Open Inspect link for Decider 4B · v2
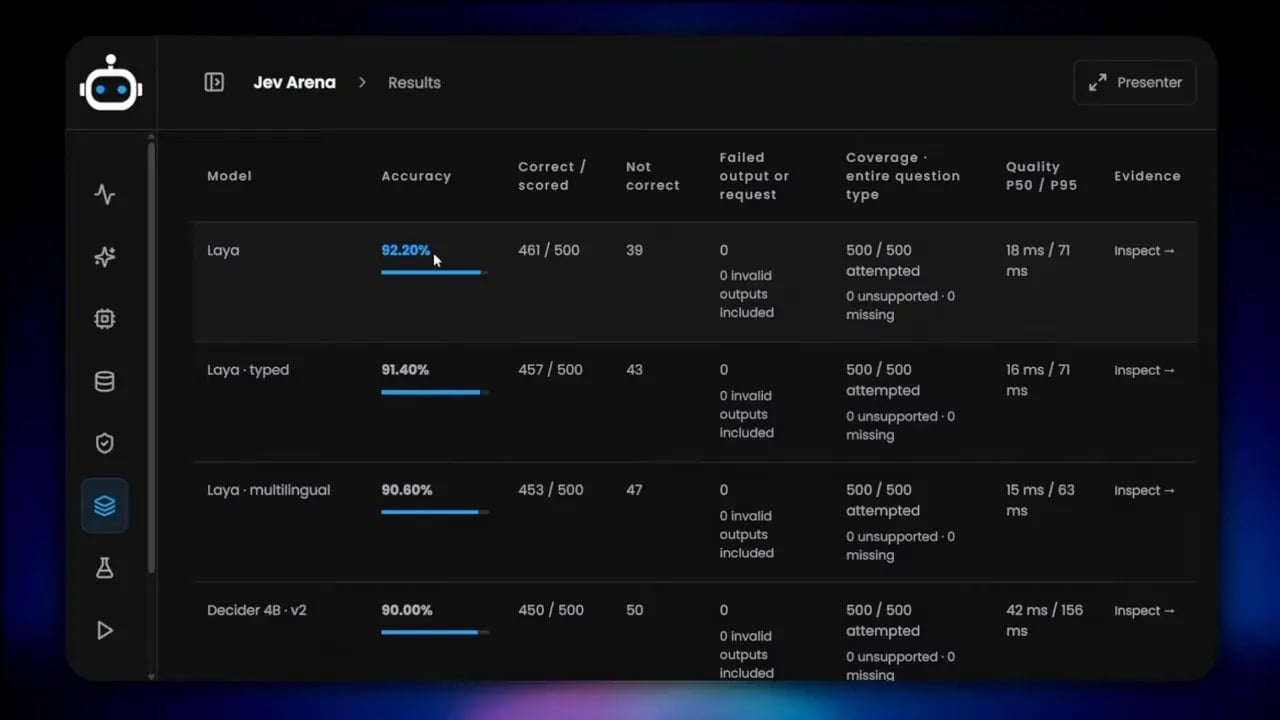Screen dimensions: 1280x720 1145,610
